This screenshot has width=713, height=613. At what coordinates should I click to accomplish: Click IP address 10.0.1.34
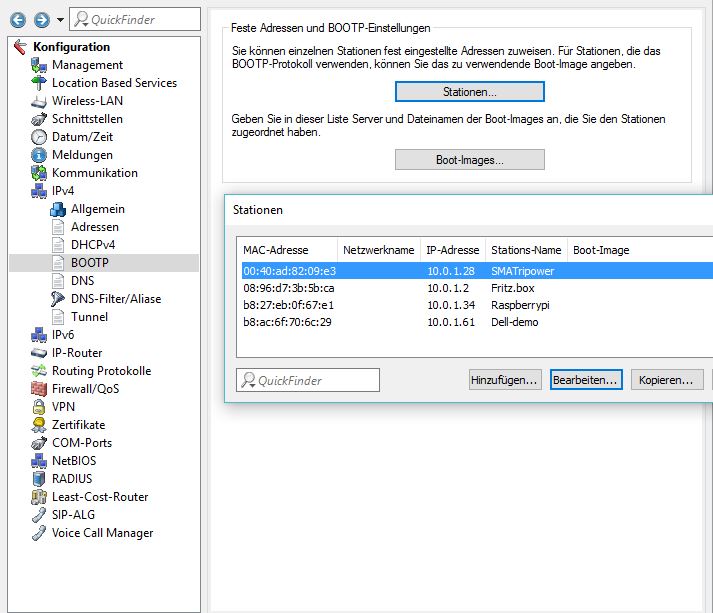pyautogui.click(x=451, y=305)
